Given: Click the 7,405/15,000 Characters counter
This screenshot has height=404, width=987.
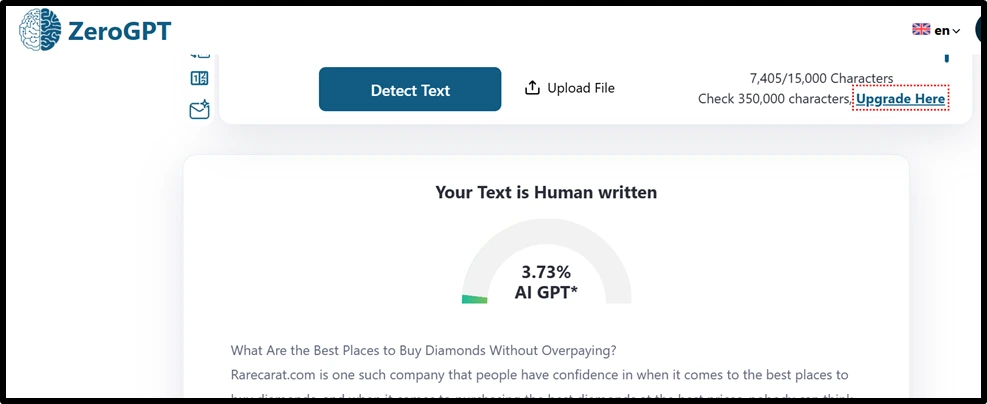Looking at the screenshot, I should pyautogui.click(x=821, y=78).
